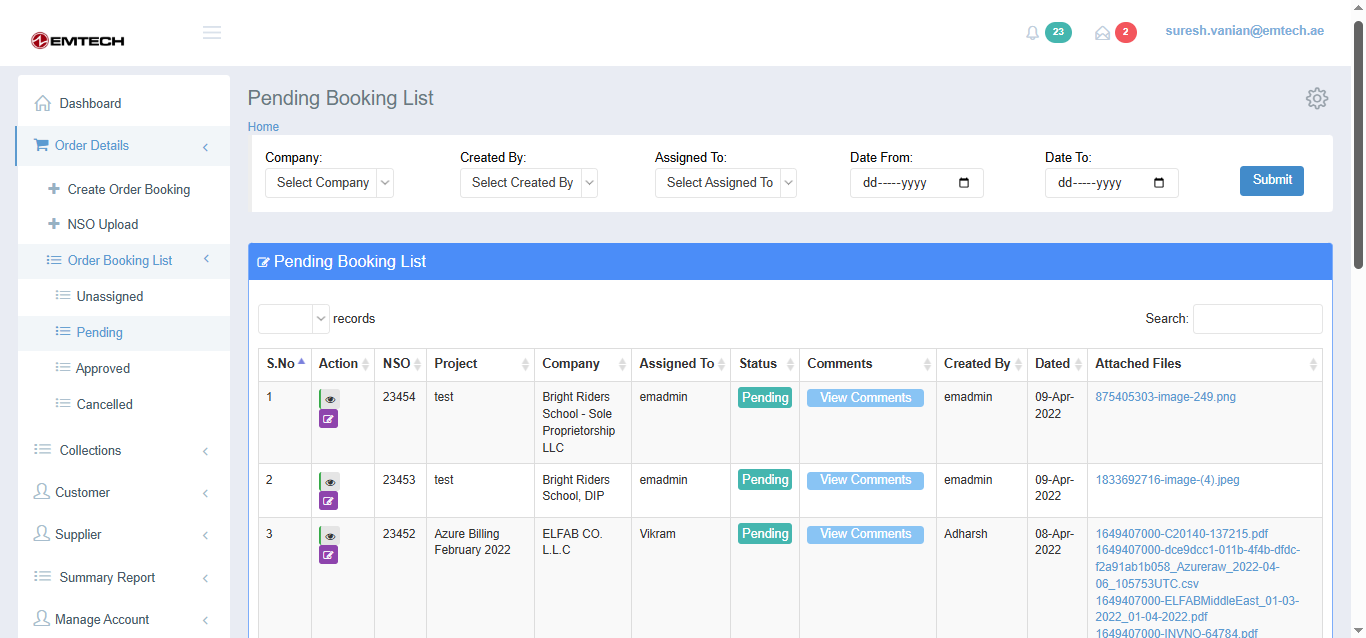The image size is (1366, 638).
Task: Select Approved in the sidebar menu
Action: [x=103, y=369]
